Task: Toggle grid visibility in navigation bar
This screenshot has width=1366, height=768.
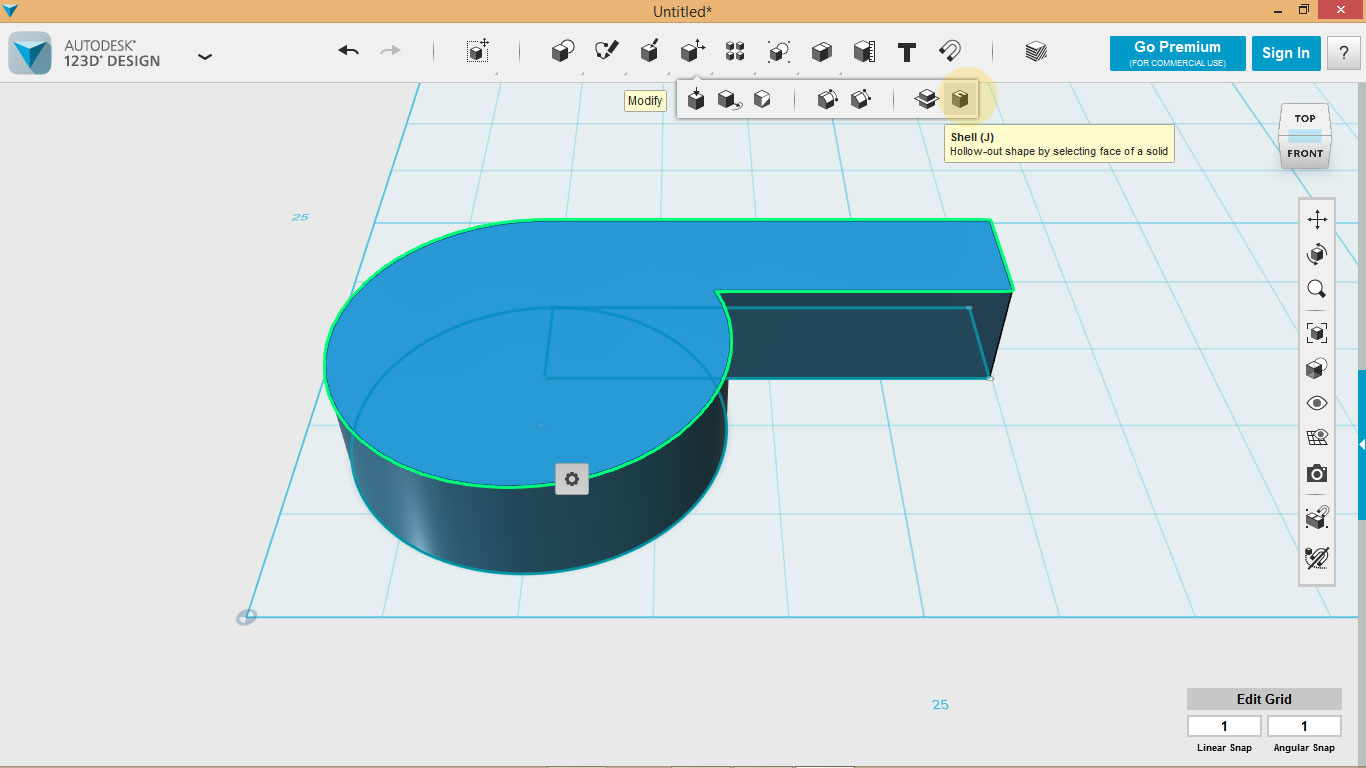Action: [x=1316, y=438]
